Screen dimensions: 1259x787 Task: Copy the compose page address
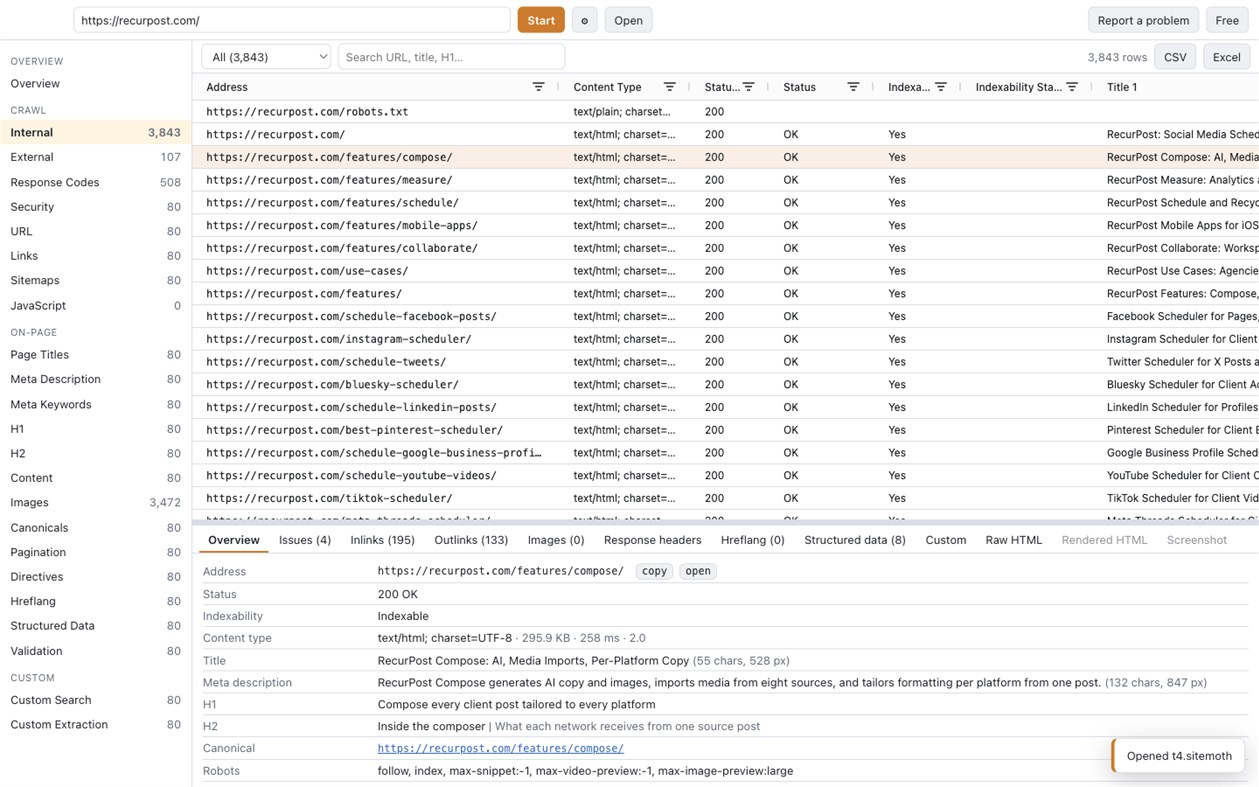654,571
